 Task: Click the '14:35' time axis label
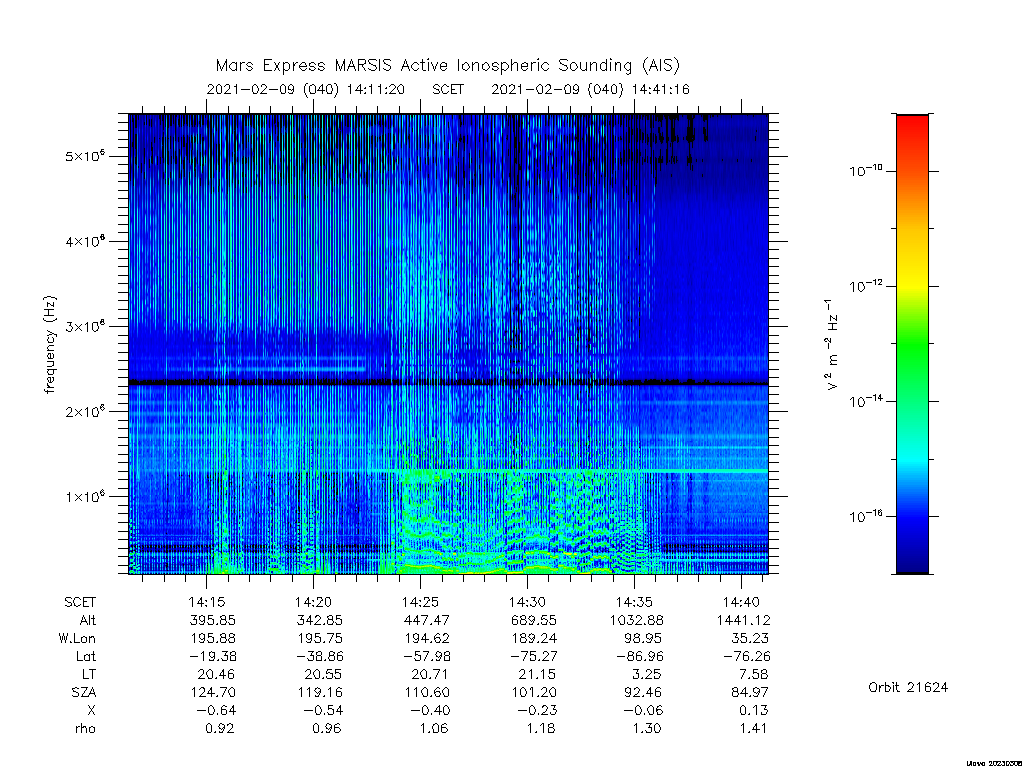click(x=634, y=602)
